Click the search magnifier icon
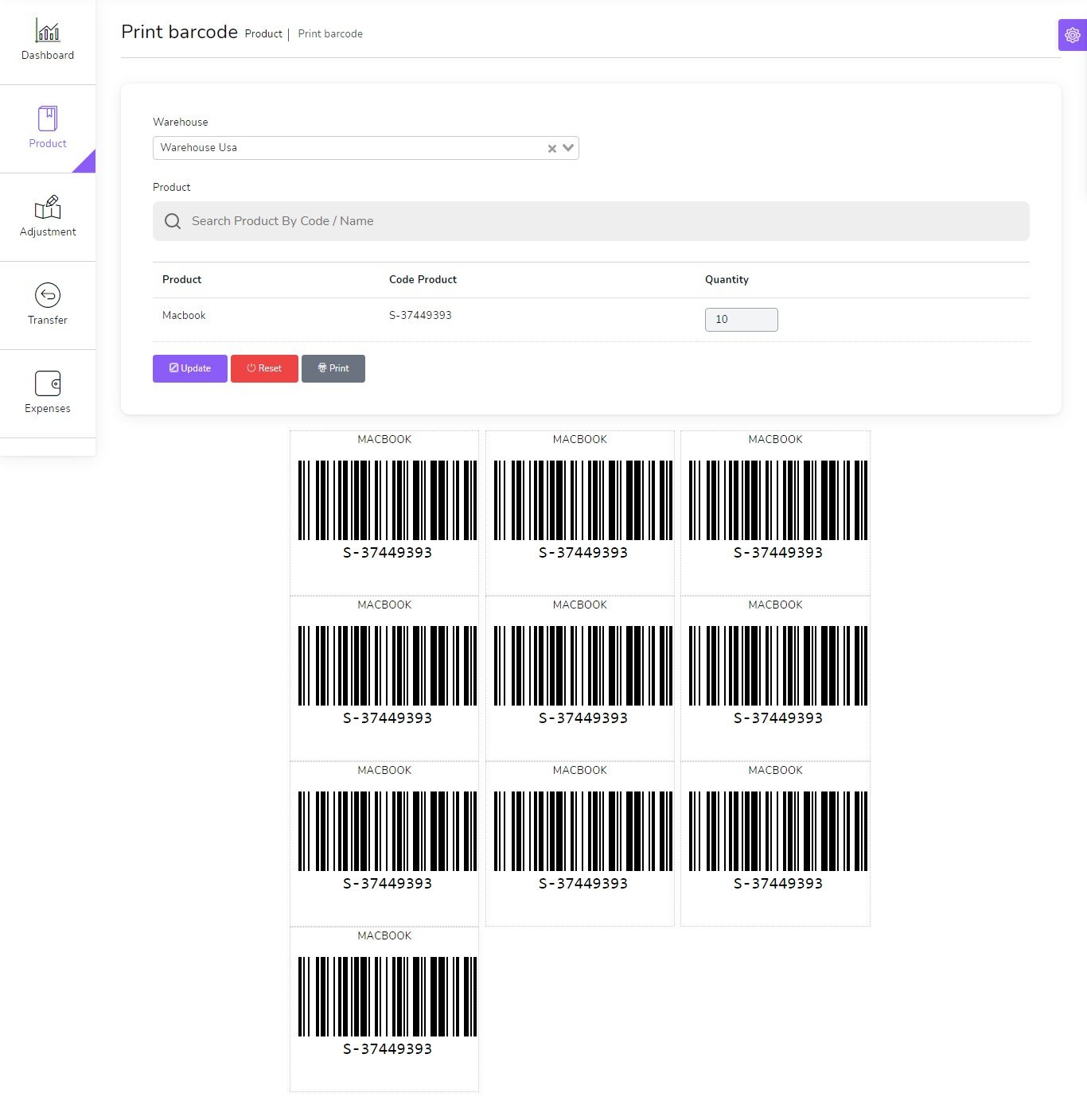This screenshot has width=1087, height=1120. [x=172, y=221]
